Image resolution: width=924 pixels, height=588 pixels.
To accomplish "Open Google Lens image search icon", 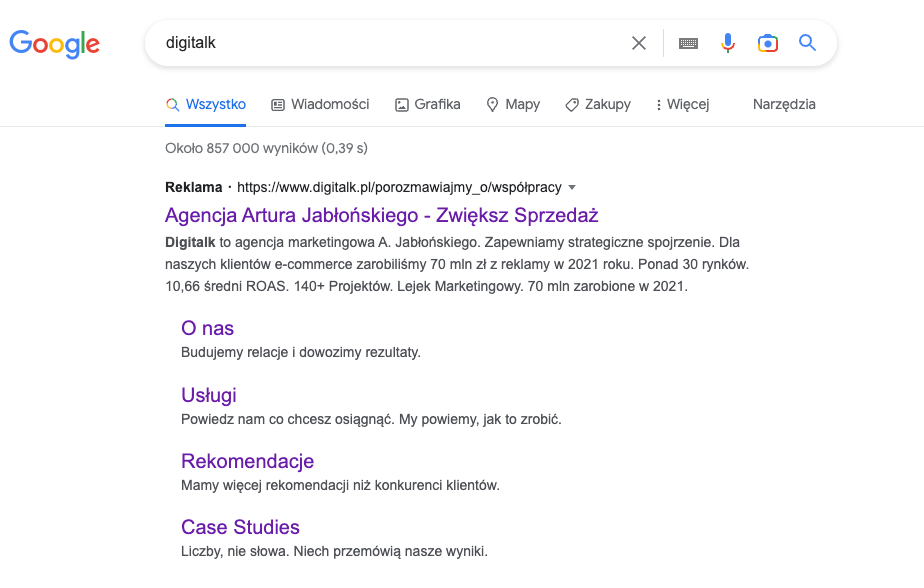I will [x=767, y=43].
